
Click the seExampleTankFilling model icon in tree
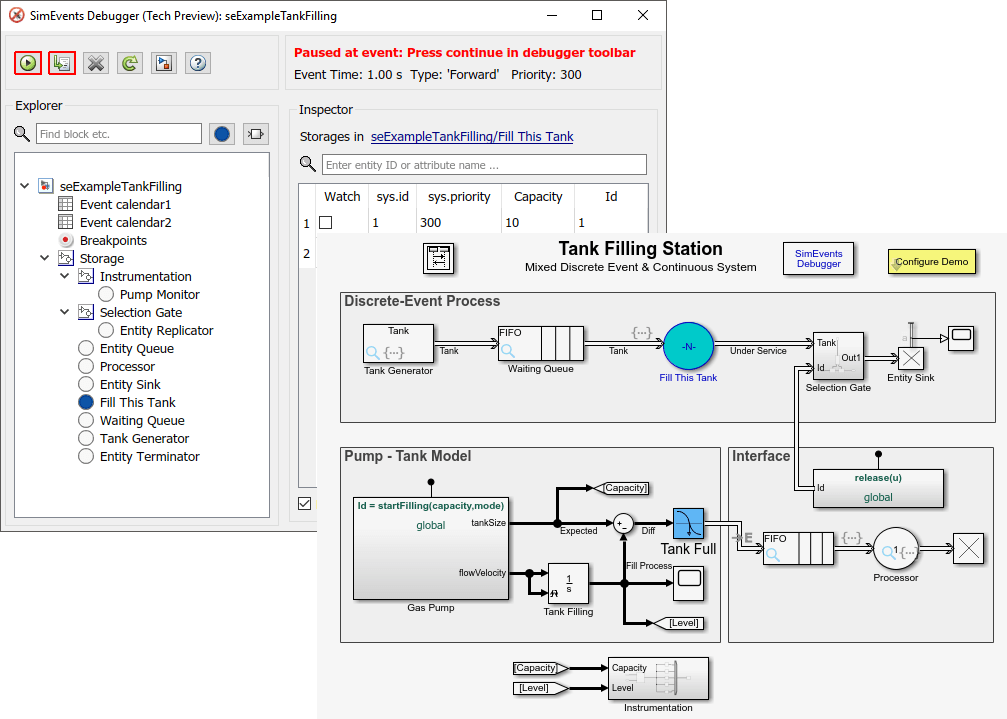(45, 186)
